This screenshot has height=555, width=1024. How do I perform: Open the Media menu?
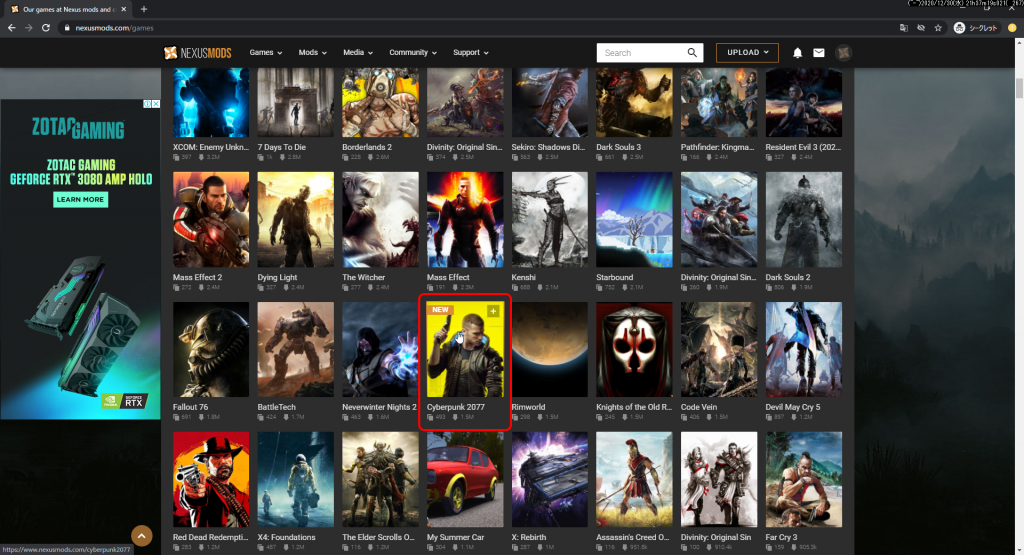point(357,52)
